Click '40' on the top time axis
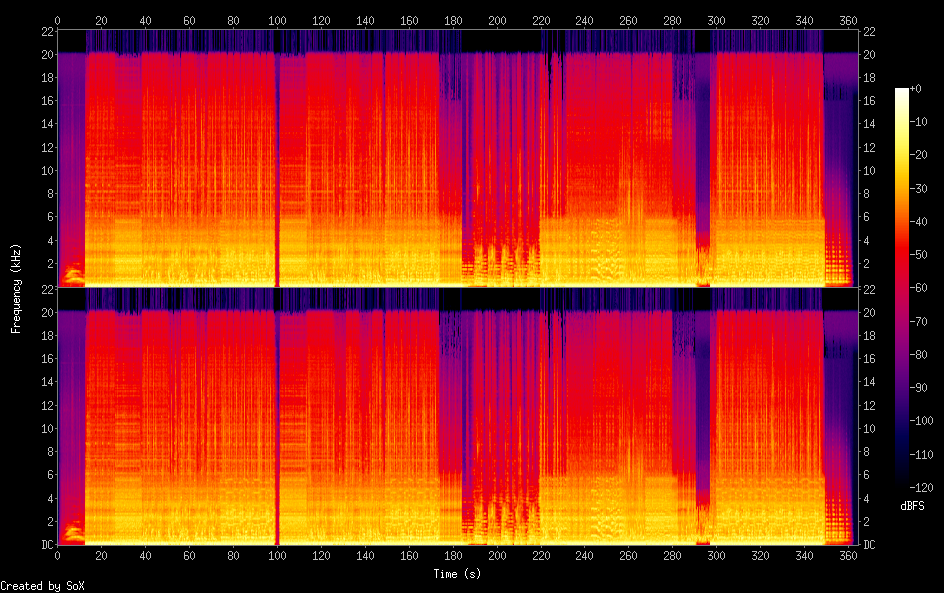This screenshot has width=944, height=593. click(145, 20)
